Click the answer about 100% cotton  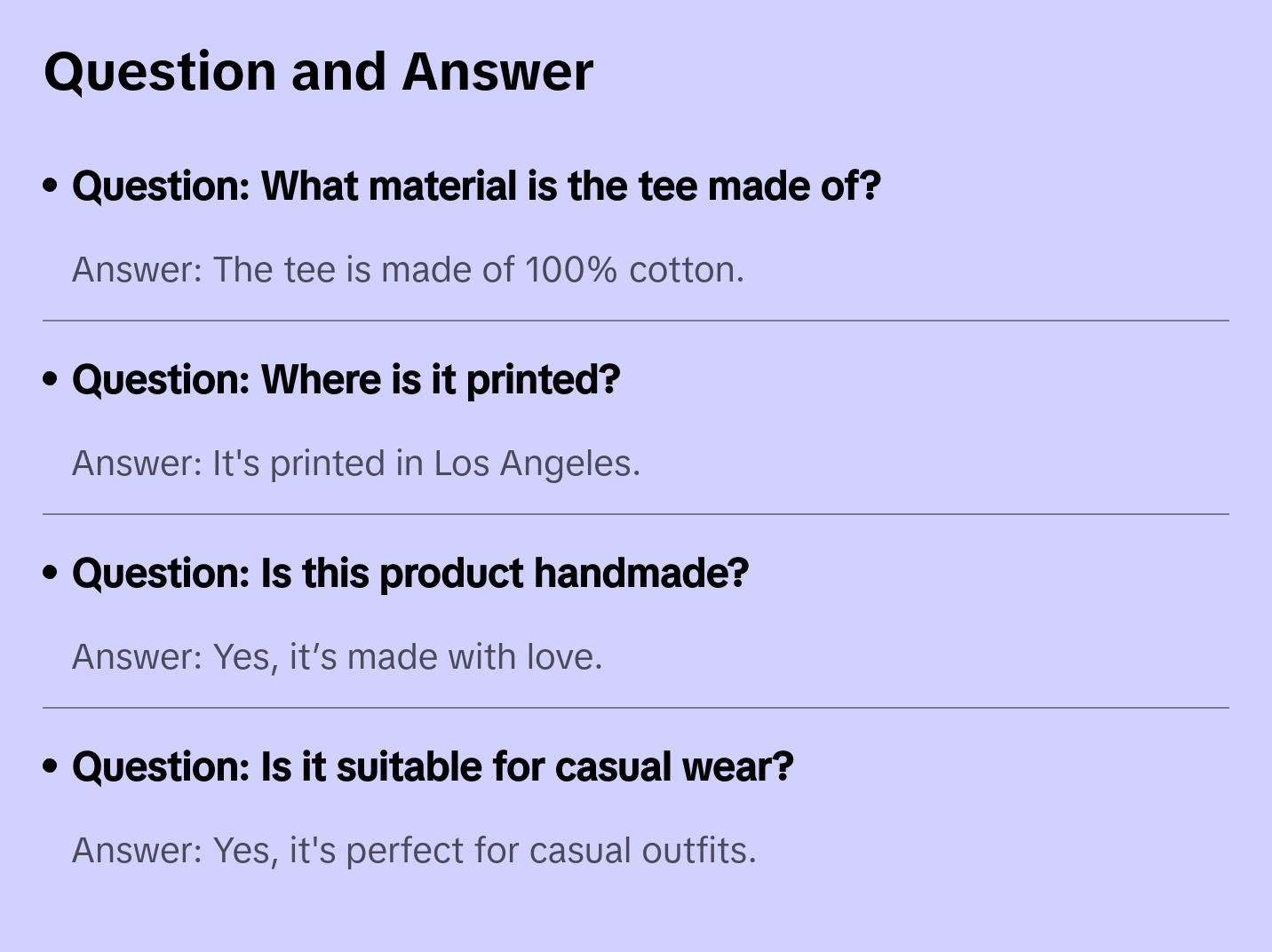tap(408, 270)
